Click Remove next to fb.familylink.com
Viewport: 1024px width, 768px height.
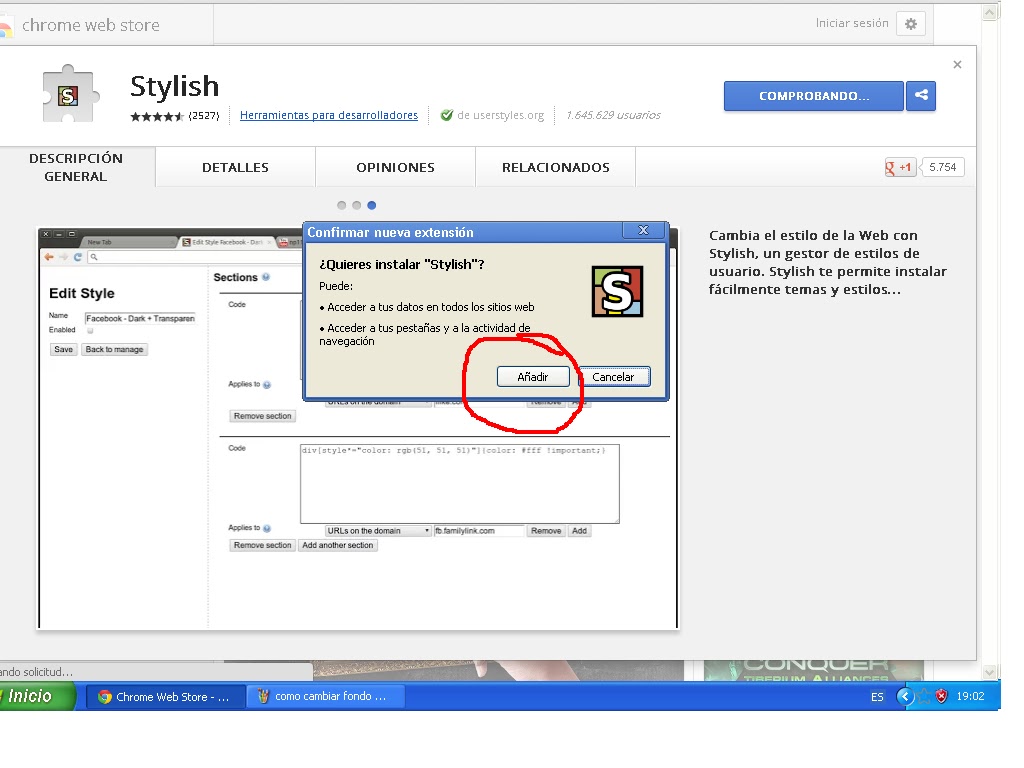[x=546, y=531]
